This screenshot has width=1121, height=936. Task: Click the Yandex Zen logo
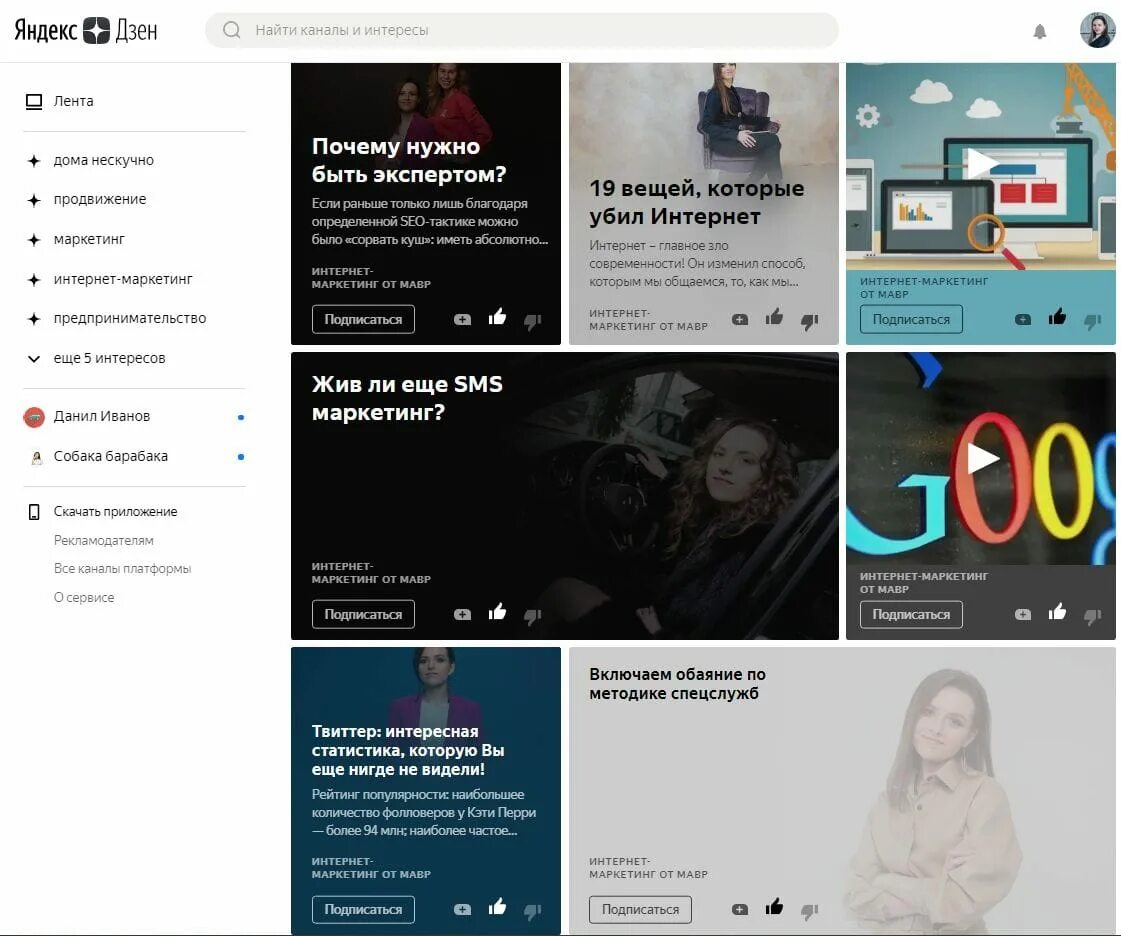tap(86, 31)
